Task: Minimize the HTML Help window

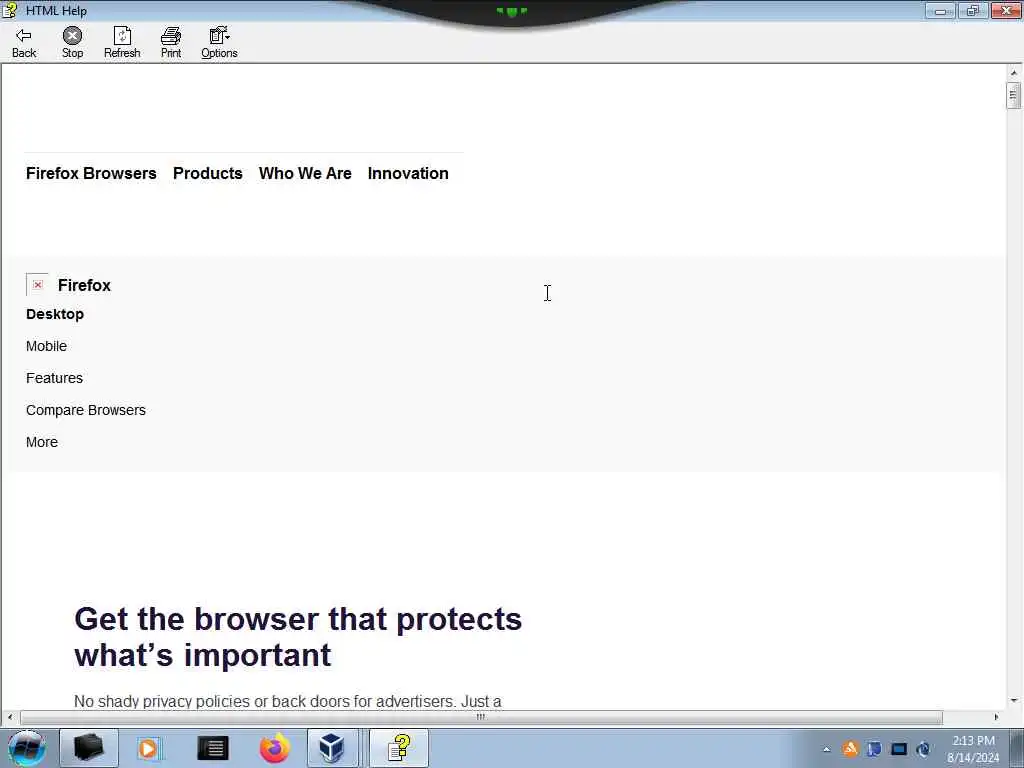Action: click(x=940, y=10)
